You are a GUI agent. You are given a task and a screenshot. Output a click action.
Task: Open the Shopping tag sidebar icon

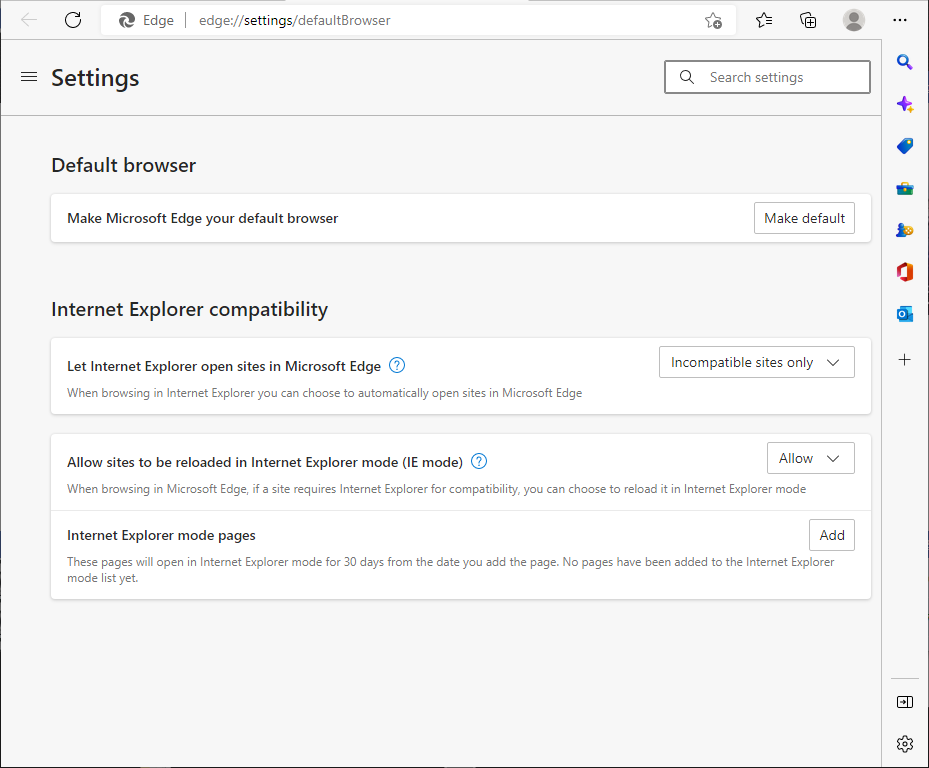pos(904,146)
